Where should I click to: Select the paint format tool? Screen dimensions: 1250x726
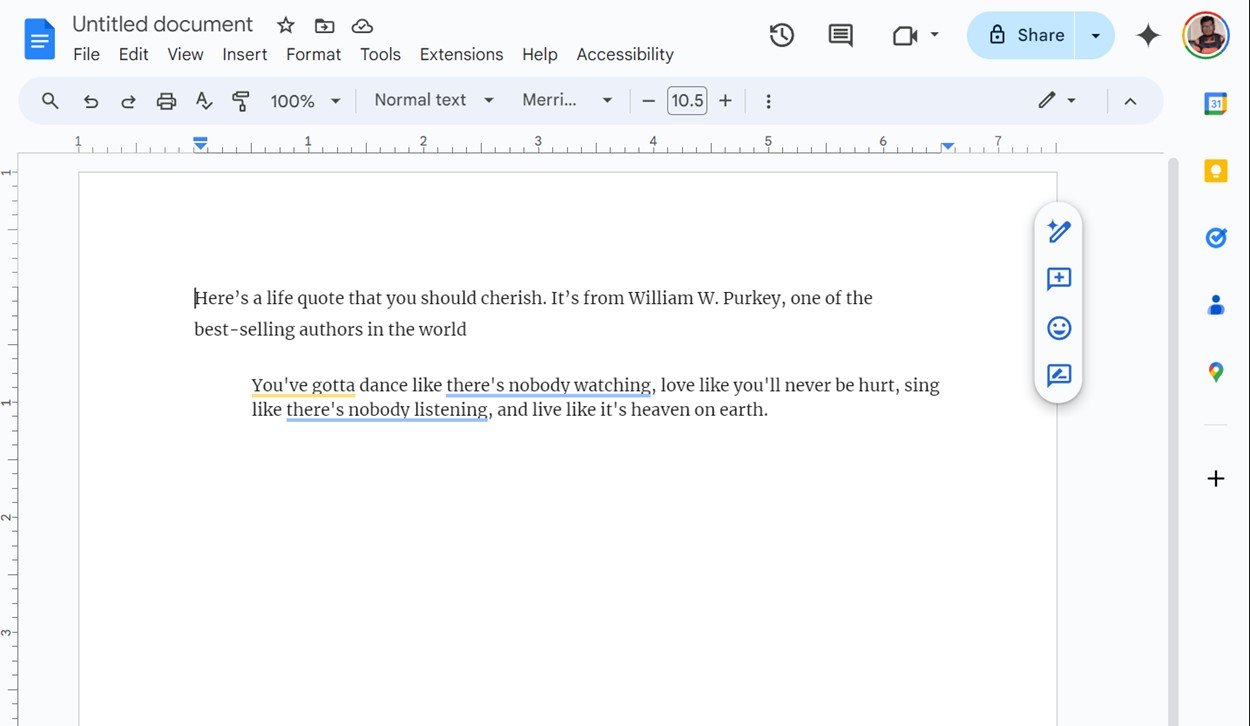click(x=241, y=100)
